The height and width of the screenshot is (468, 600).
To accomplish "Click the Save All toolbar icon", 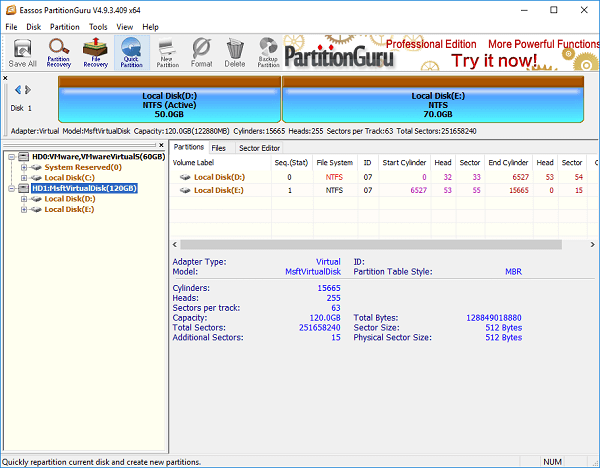I will coord(23,53).
